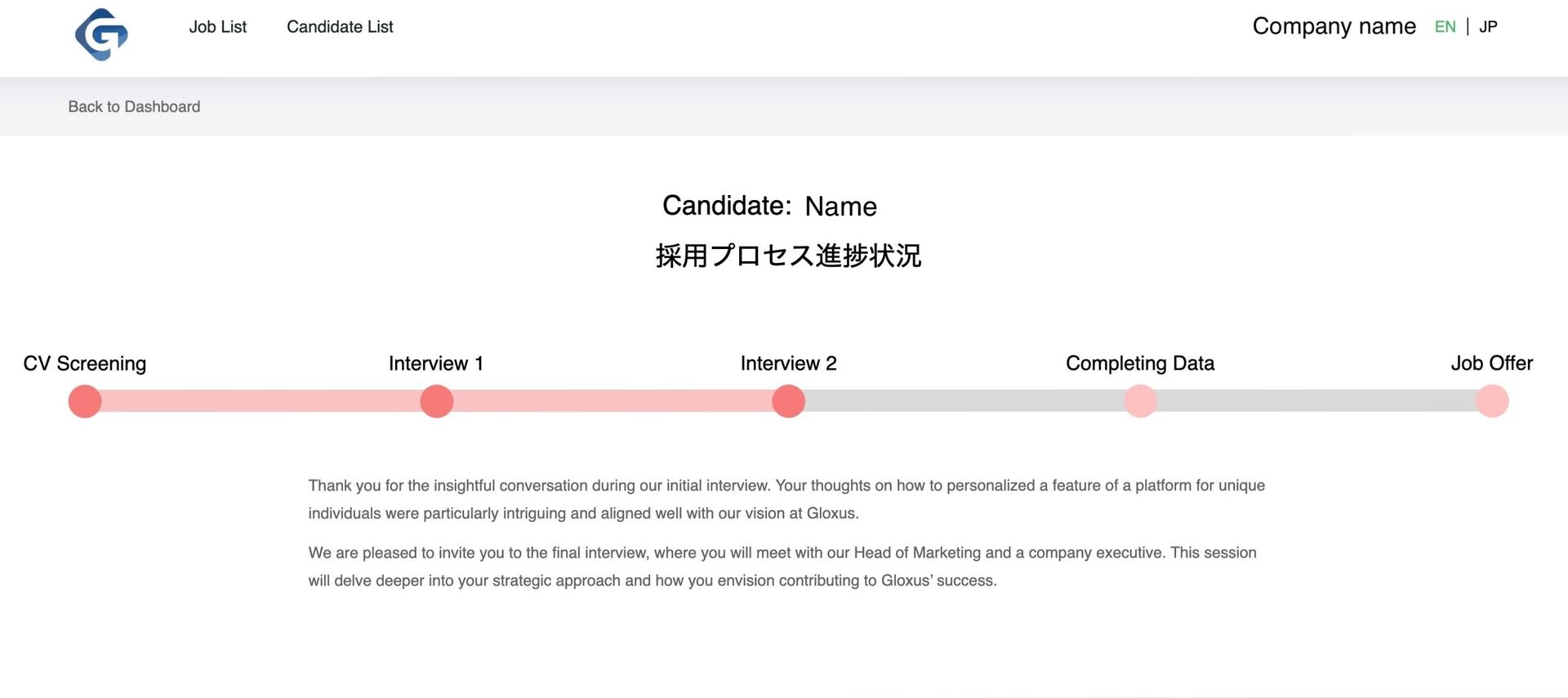Click the Company name label
1568x698 pixels.
(x=1334, y=27)
